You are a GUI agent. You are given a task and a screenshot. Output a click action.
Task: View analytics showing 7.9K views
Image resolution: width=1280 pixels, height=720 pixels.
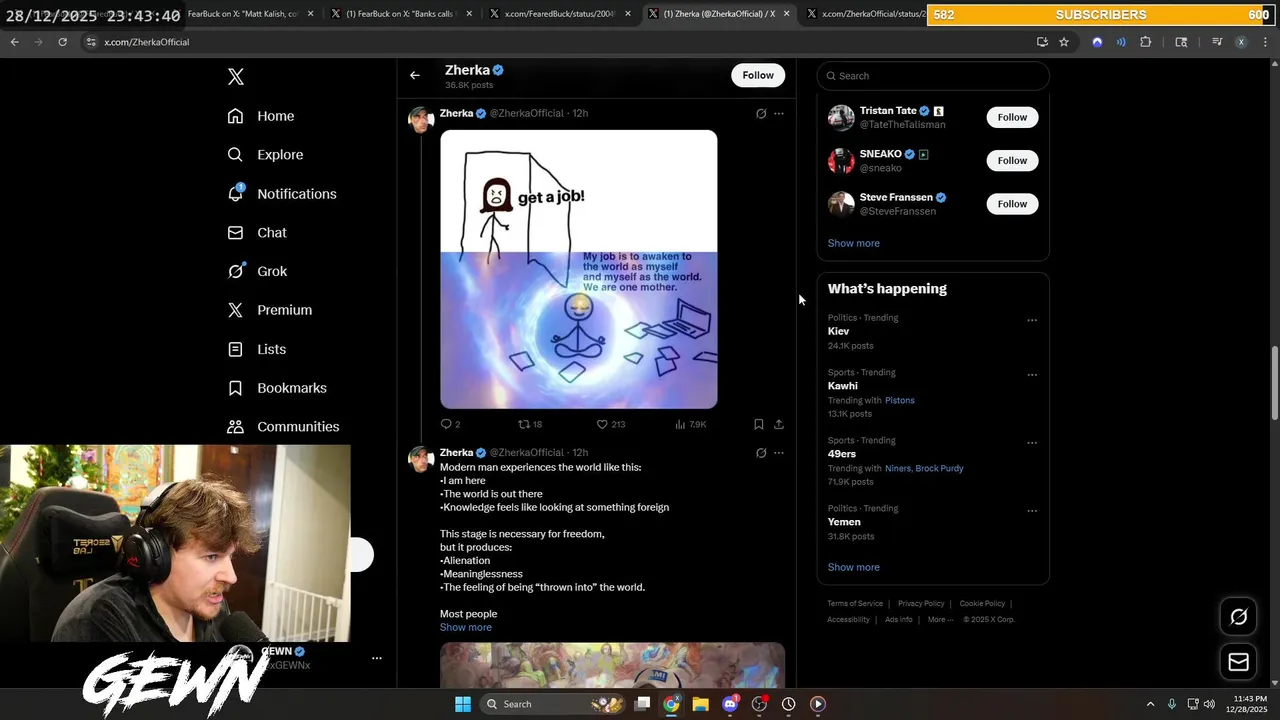tap(690, 424)
